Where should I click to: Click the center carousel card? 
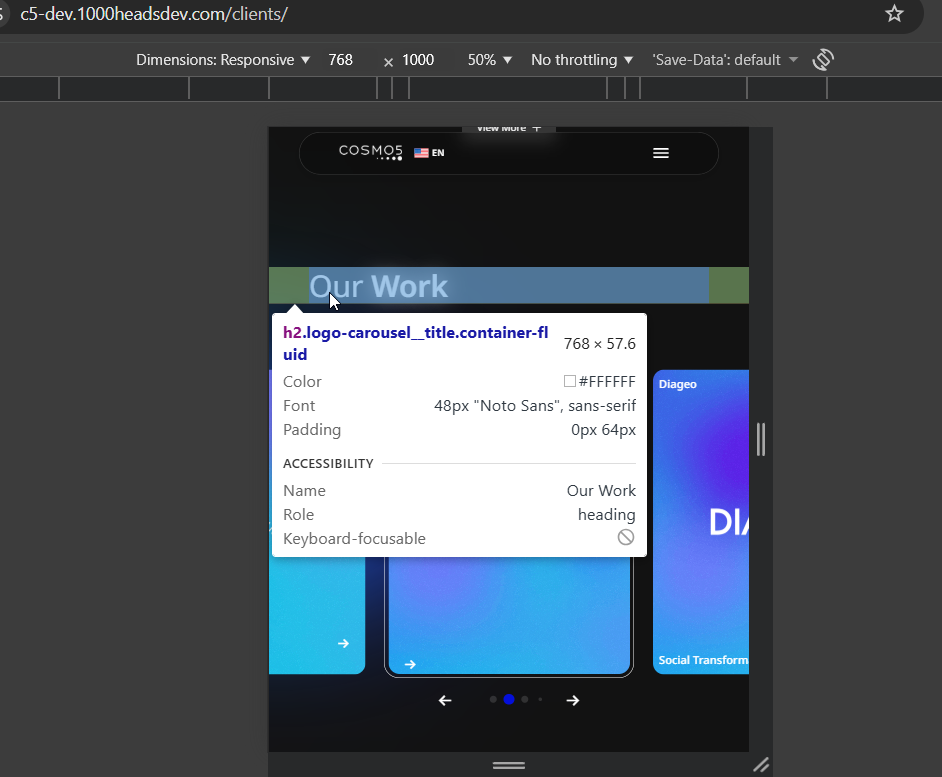pyautogui.click(x=509, y=616)
